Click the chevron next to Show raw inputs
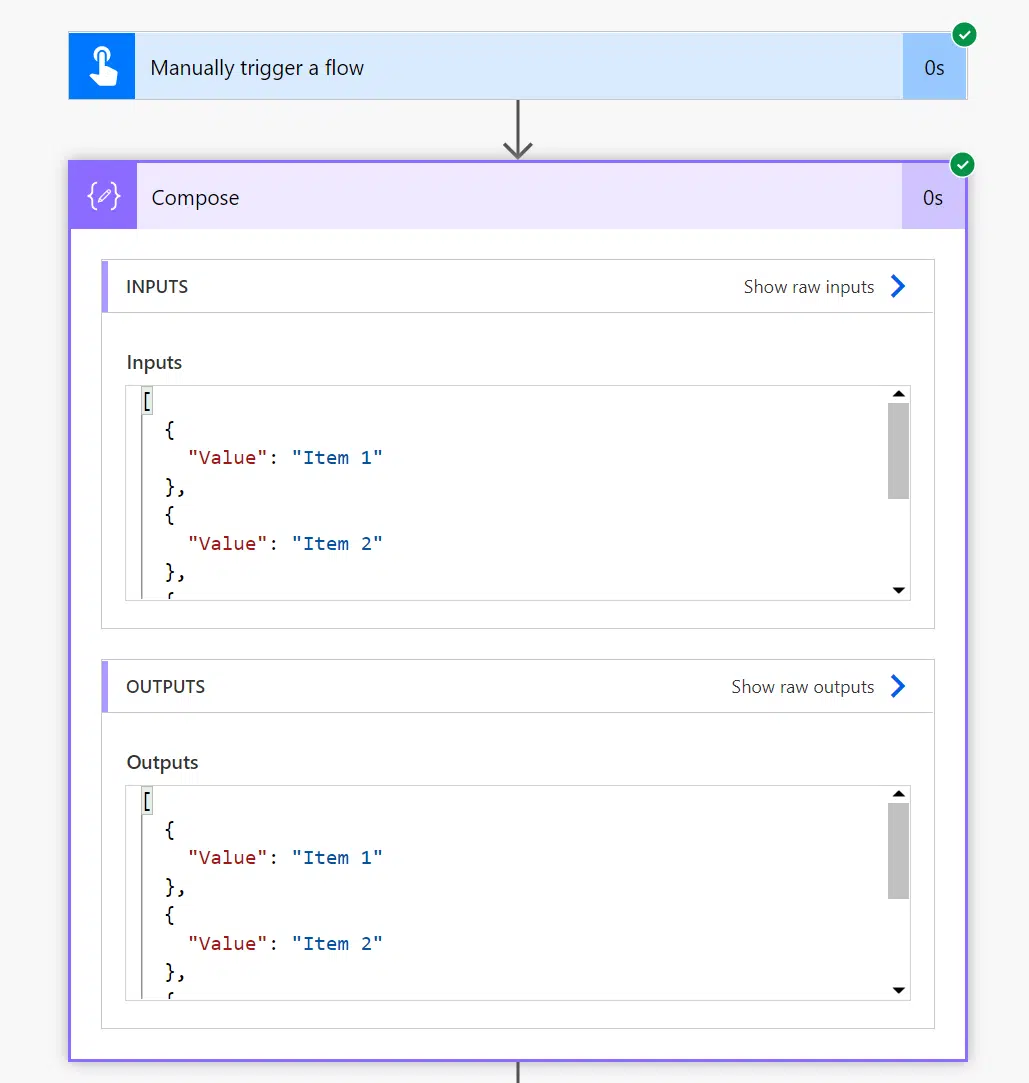Screen dimensions: 1029x1083 point(897,286)
